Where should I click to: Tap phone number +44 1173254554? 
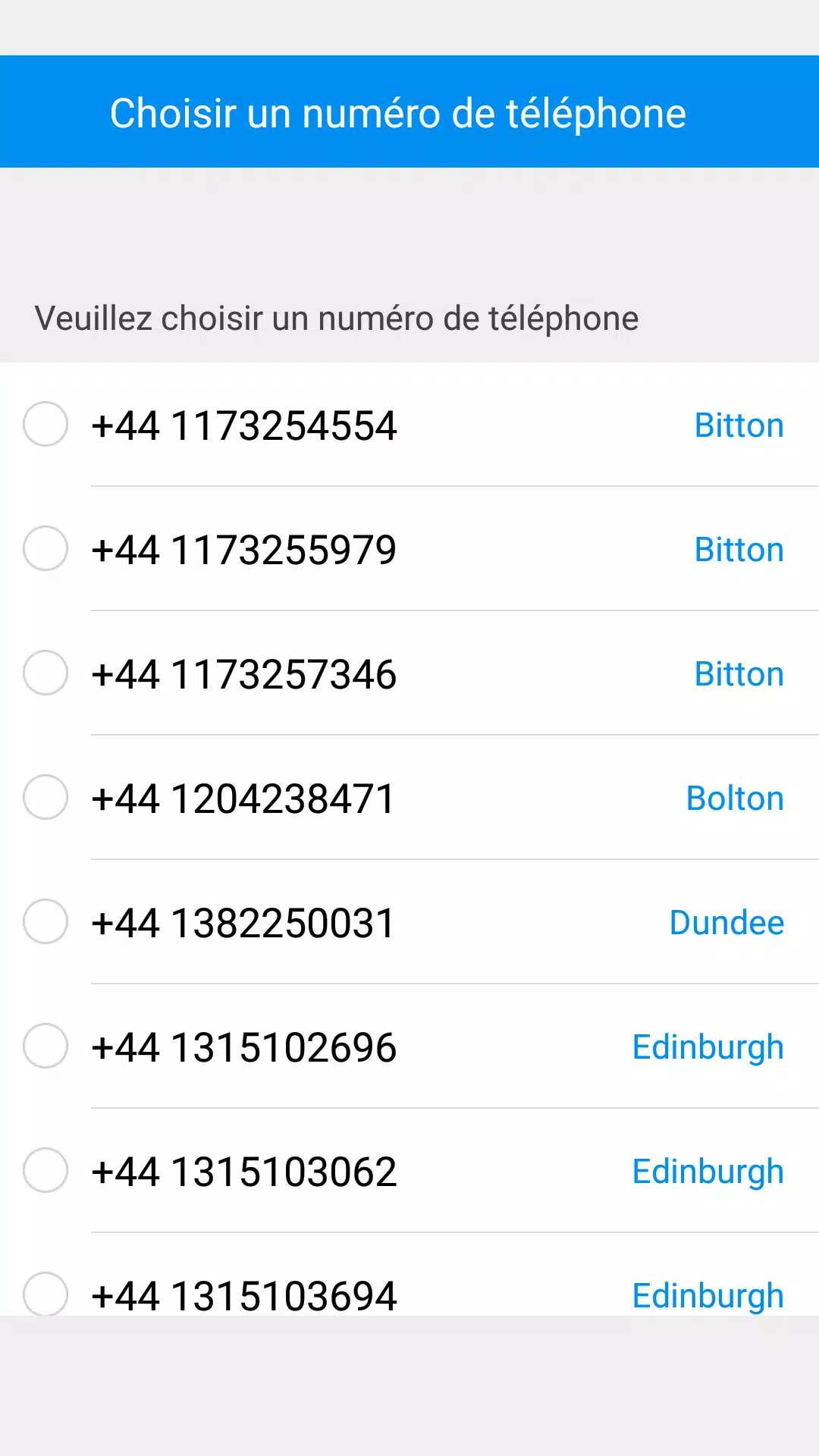(x=243, y=425)
